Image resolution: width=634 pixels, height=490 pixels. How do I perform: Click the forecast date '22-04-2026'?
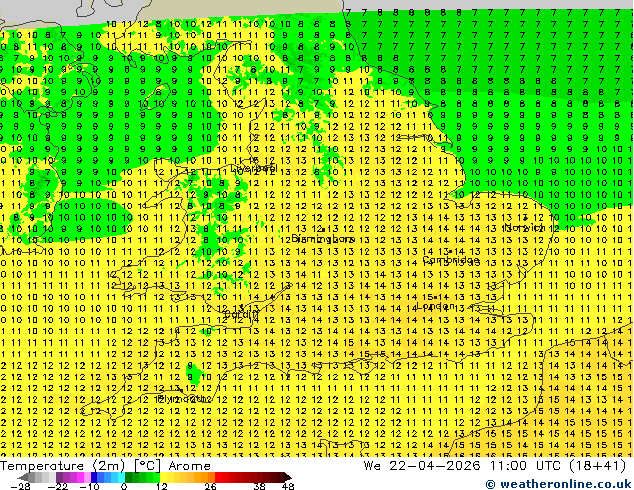[435, 466]
